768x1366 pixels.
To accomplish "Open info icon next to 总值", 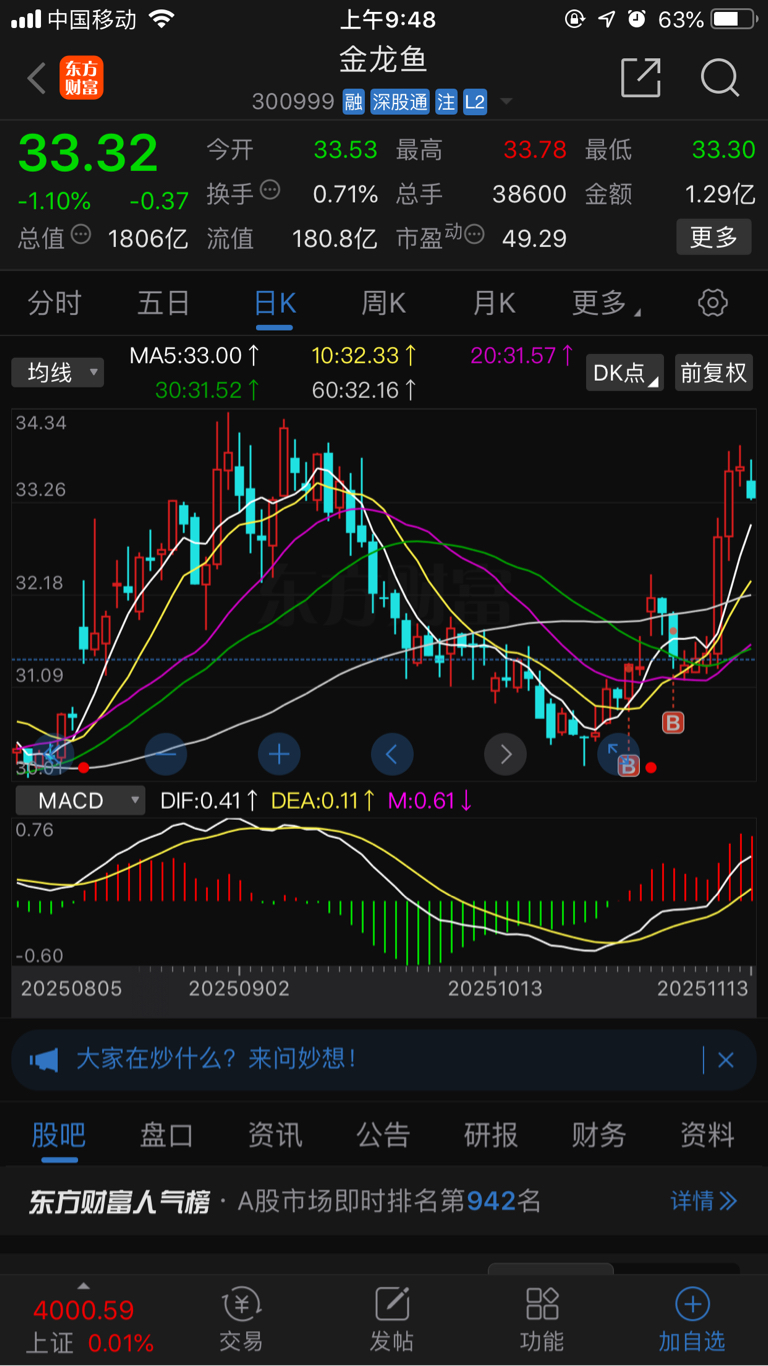I will (x=81, y=235).
